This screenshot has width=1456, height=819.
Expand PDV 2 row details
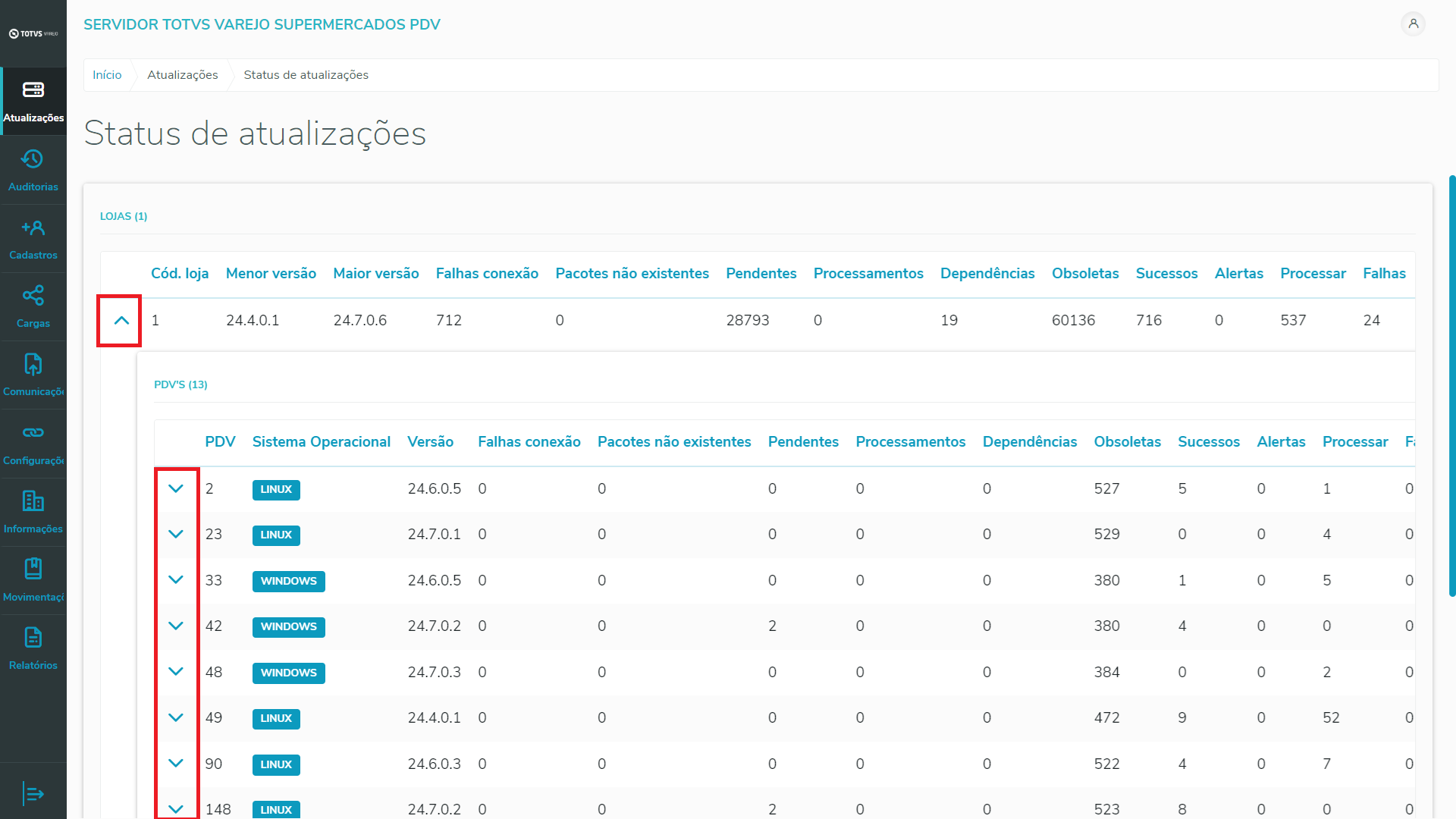(x=176, y=489)
